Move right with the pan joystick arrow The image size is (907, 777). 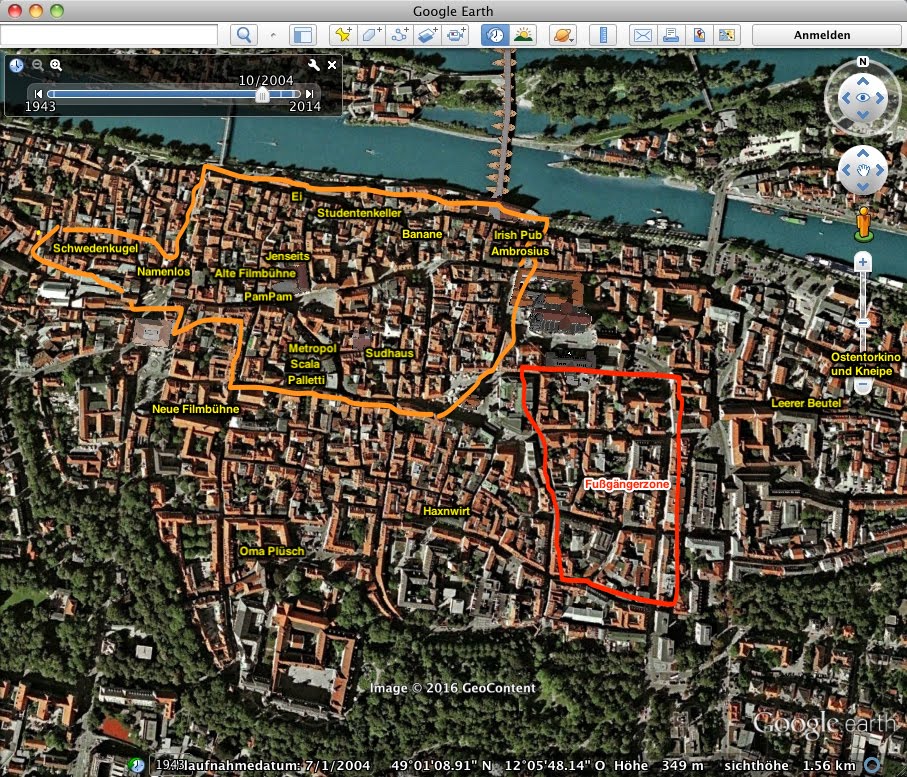(x=880, y=170)
